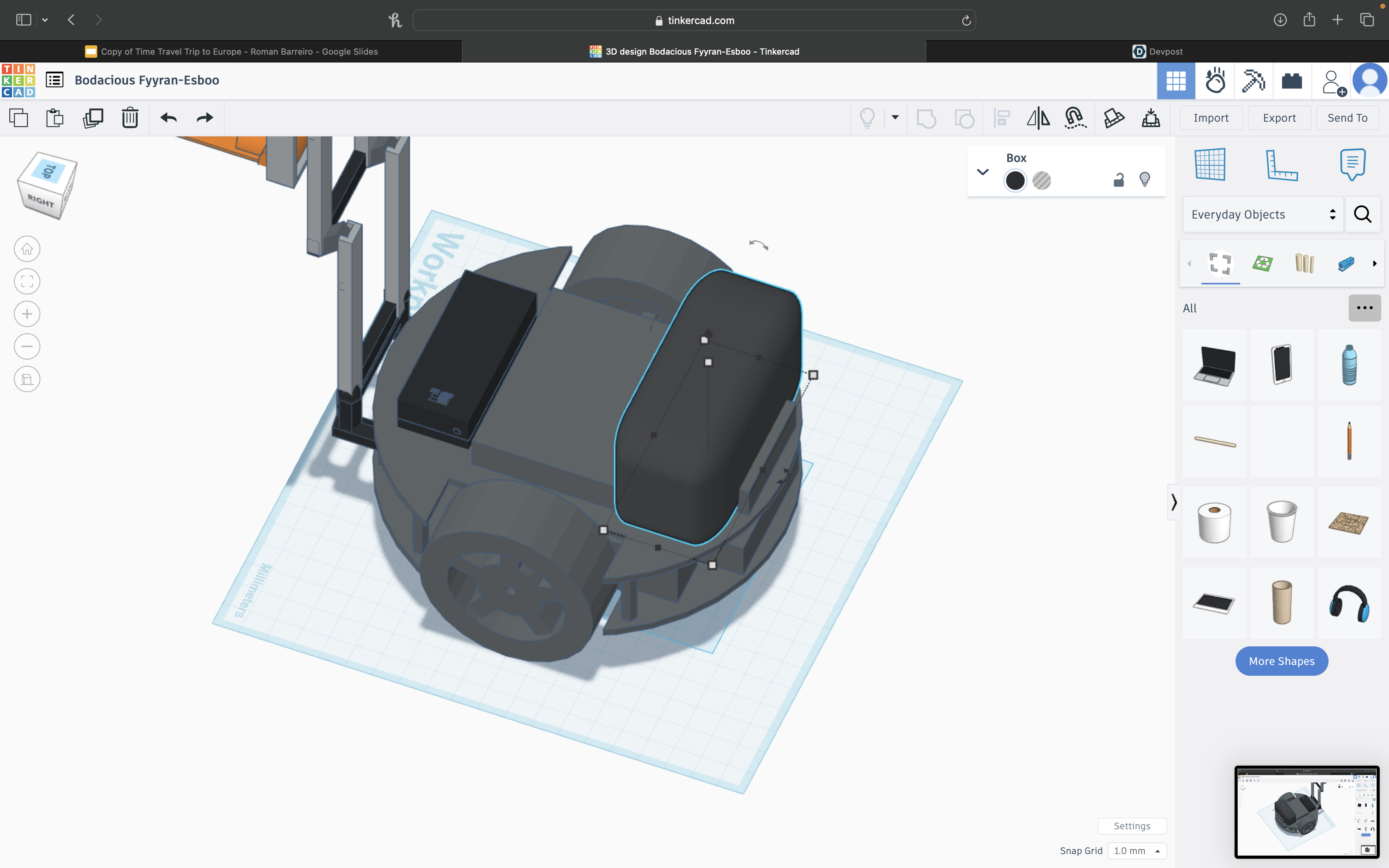
Task: Click the Export button
Action: click(x=1279, y=118)
